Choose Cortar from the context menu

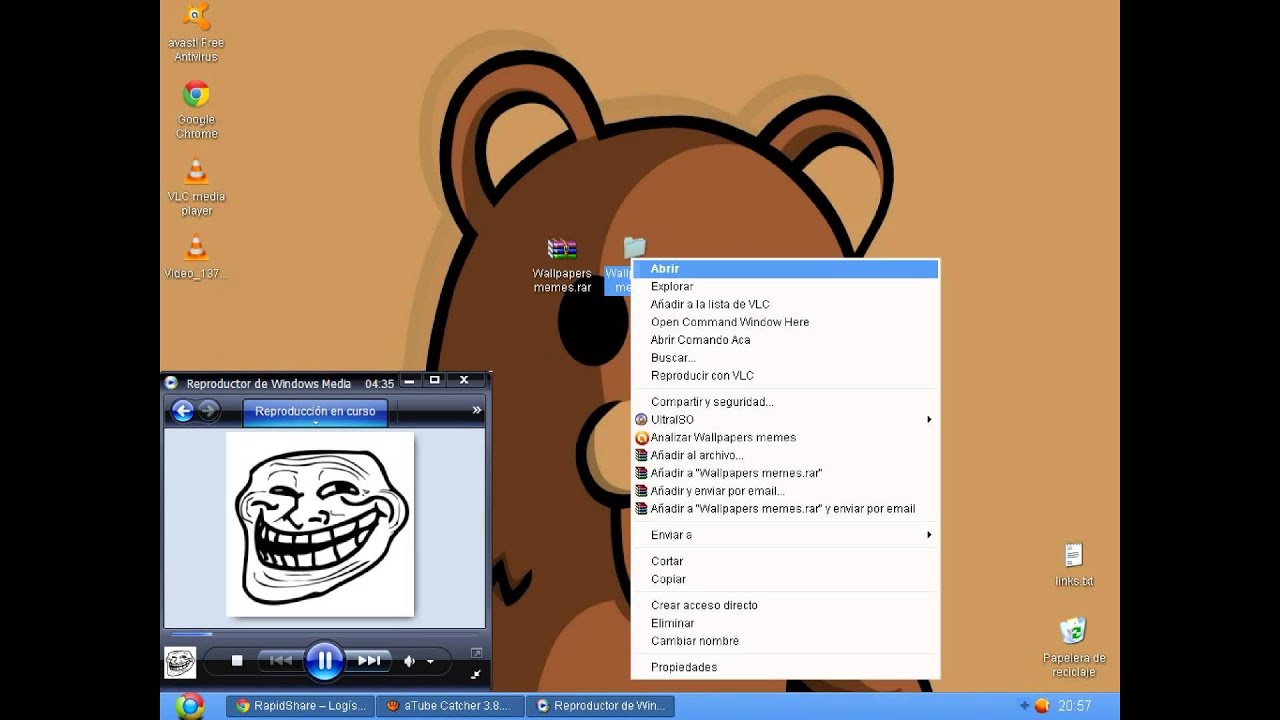click(785, 563)
